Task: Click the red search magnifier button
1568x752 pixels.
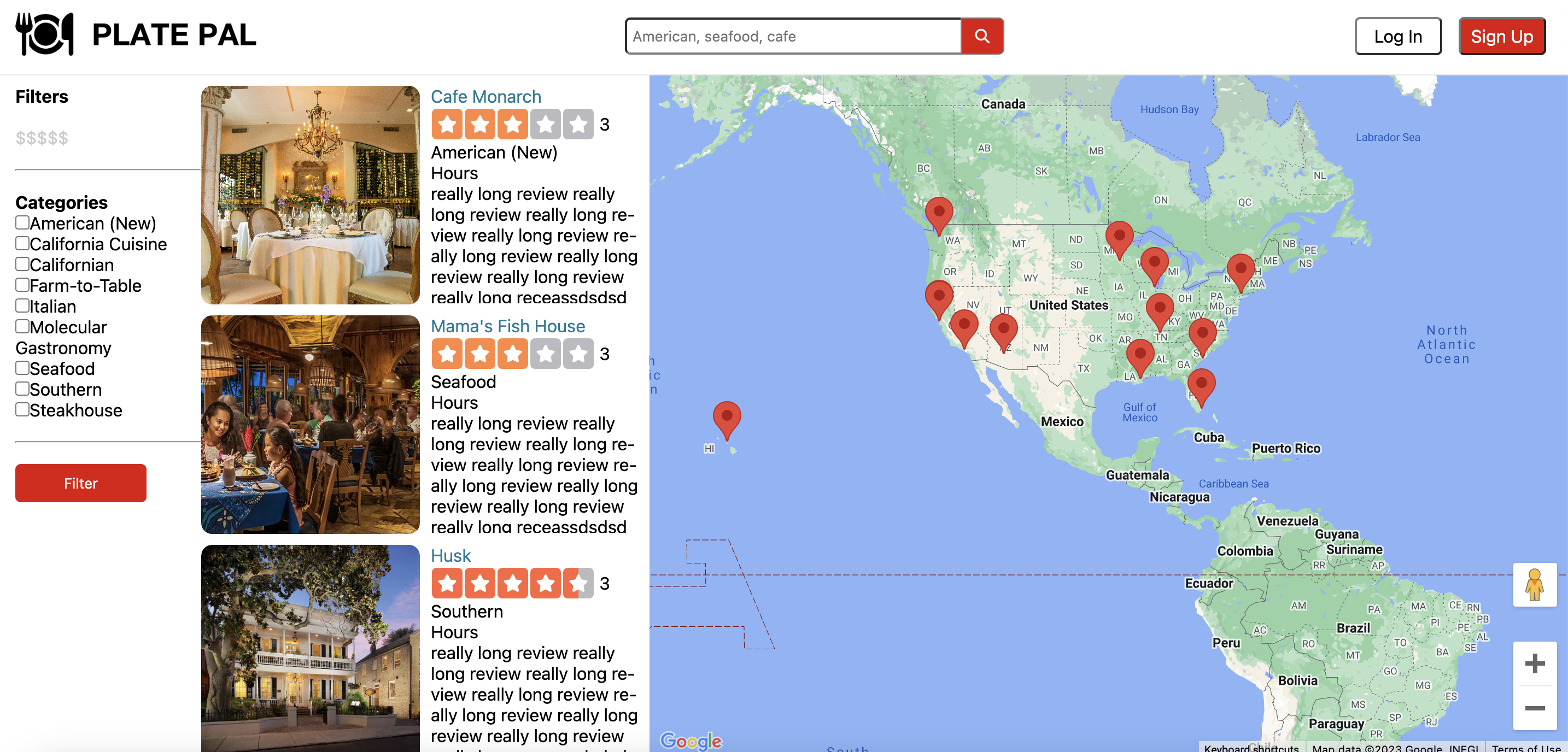Action: coord(982,36)
